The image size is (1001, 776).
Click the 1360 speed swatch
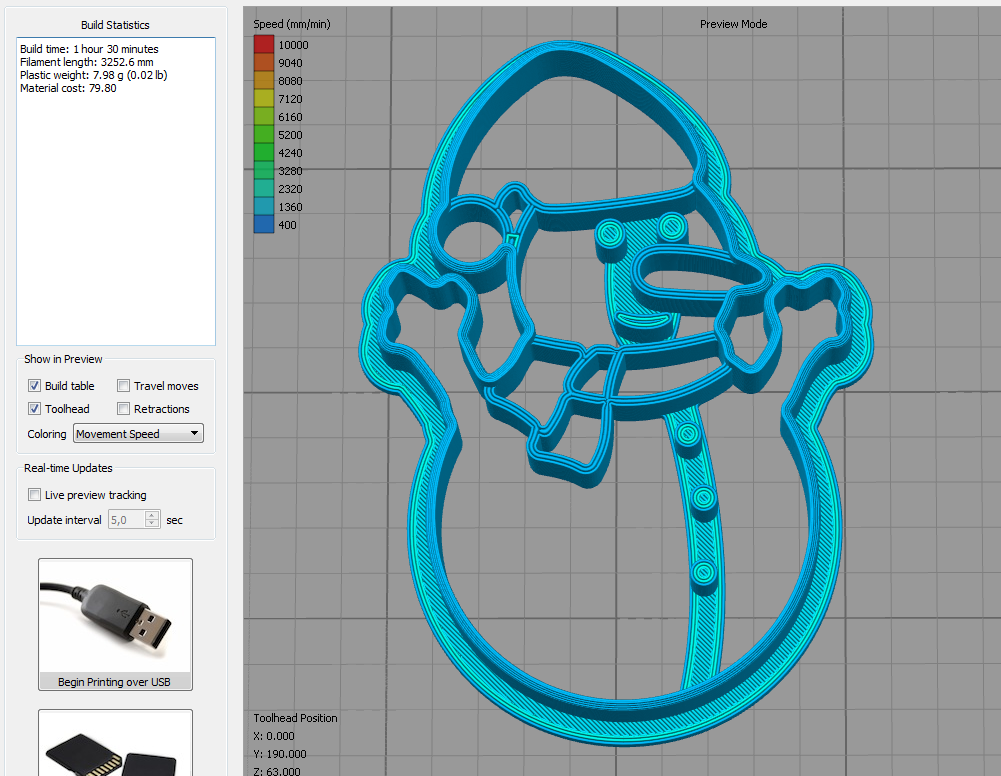point(264,206)
